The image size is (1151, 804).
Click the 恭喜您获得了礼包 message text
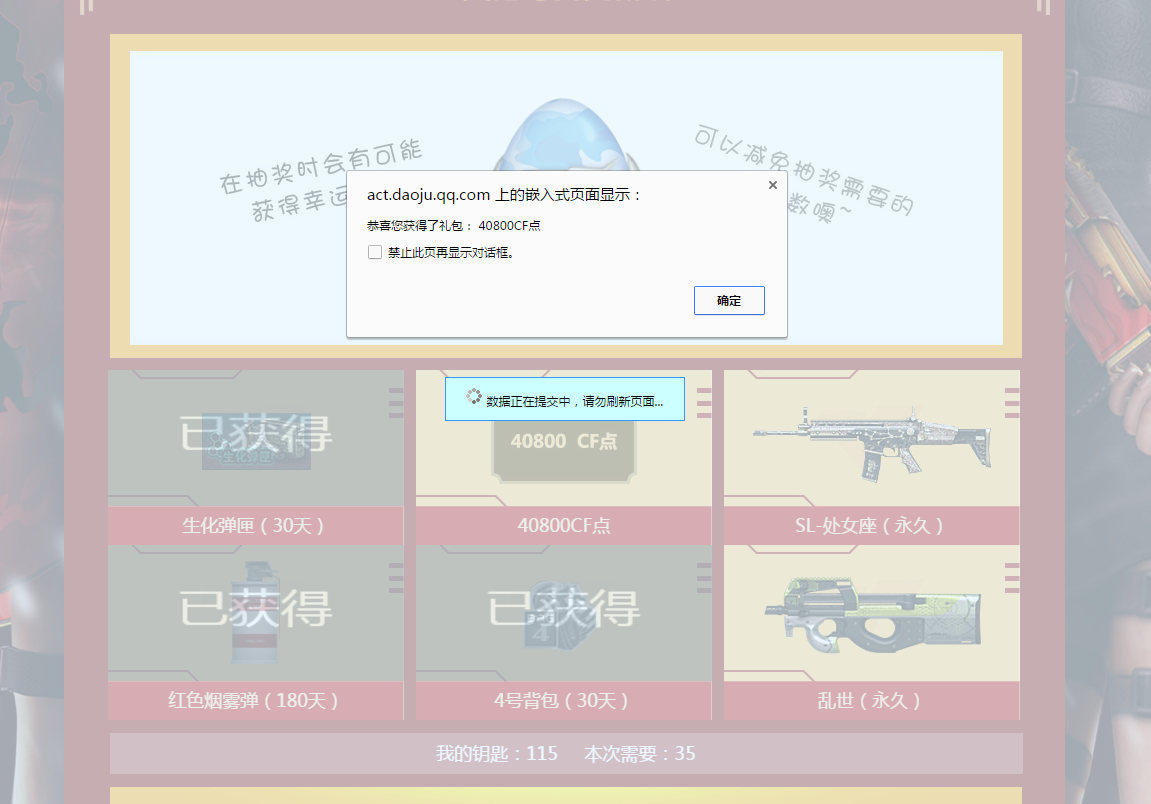coord(454,225)
